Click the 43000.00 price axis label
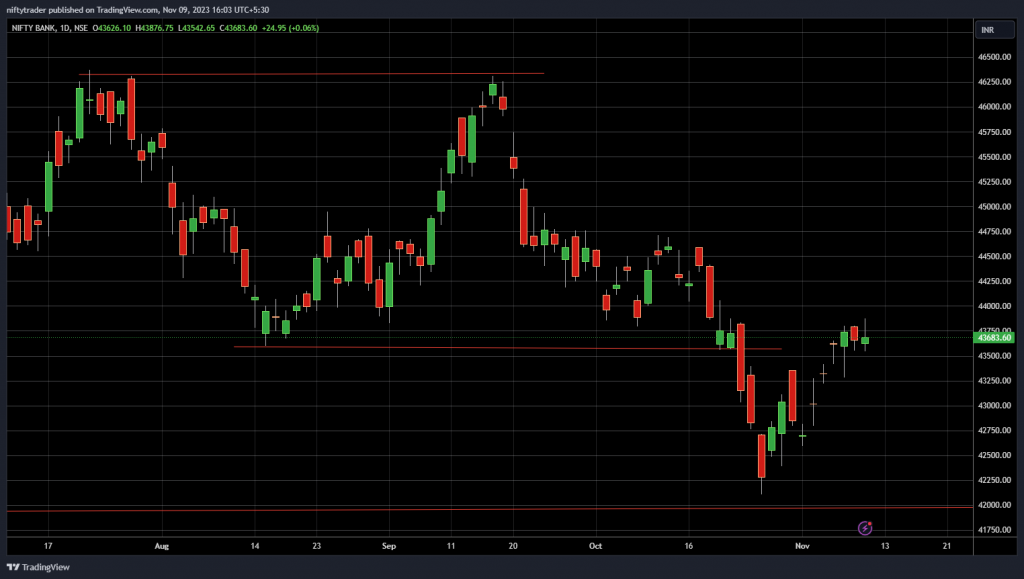 click(x=994, y=405)
